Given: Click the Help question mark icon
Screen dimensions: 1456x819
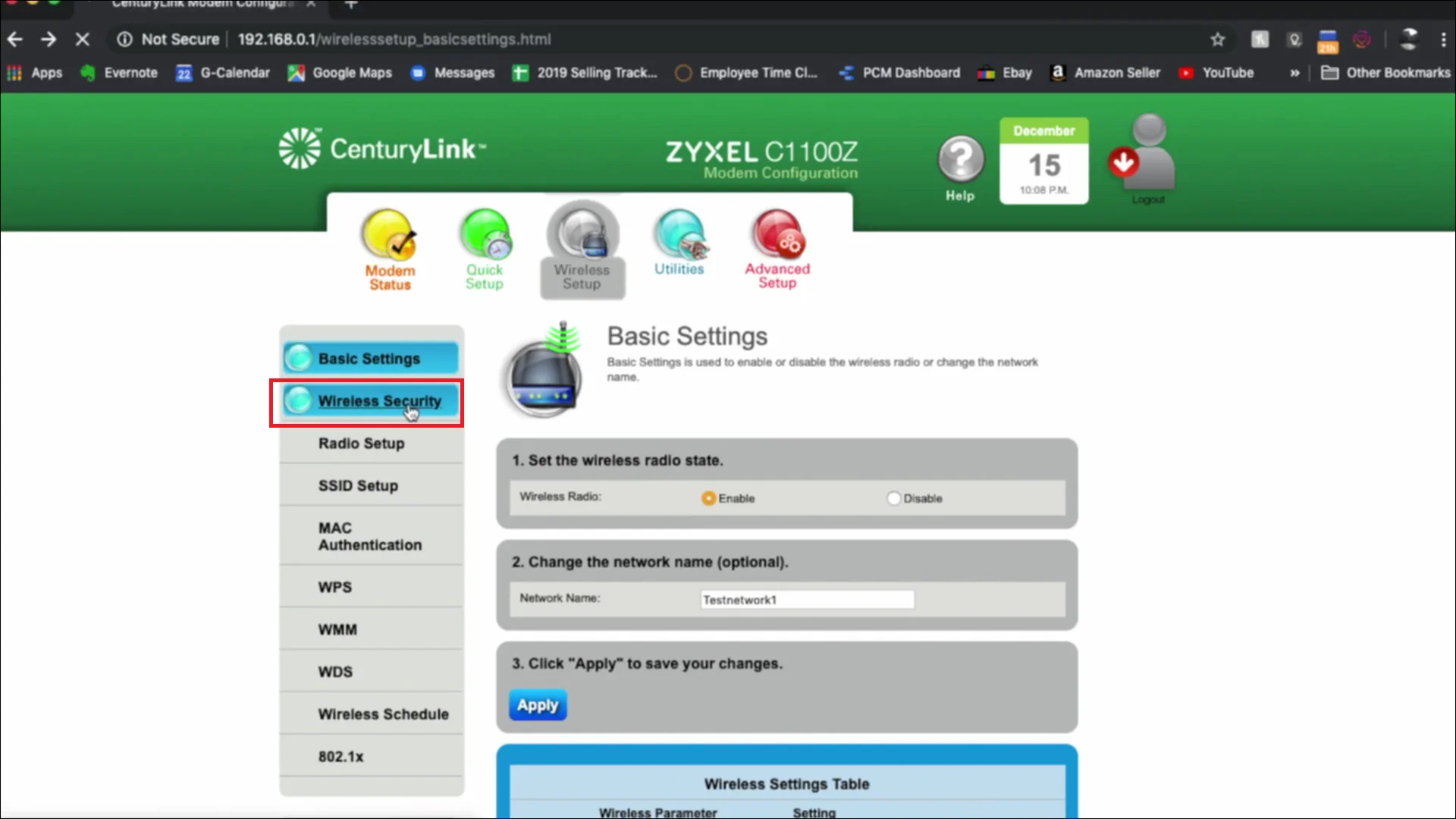Looking at the screenshot, I should (x=960, y=159).
